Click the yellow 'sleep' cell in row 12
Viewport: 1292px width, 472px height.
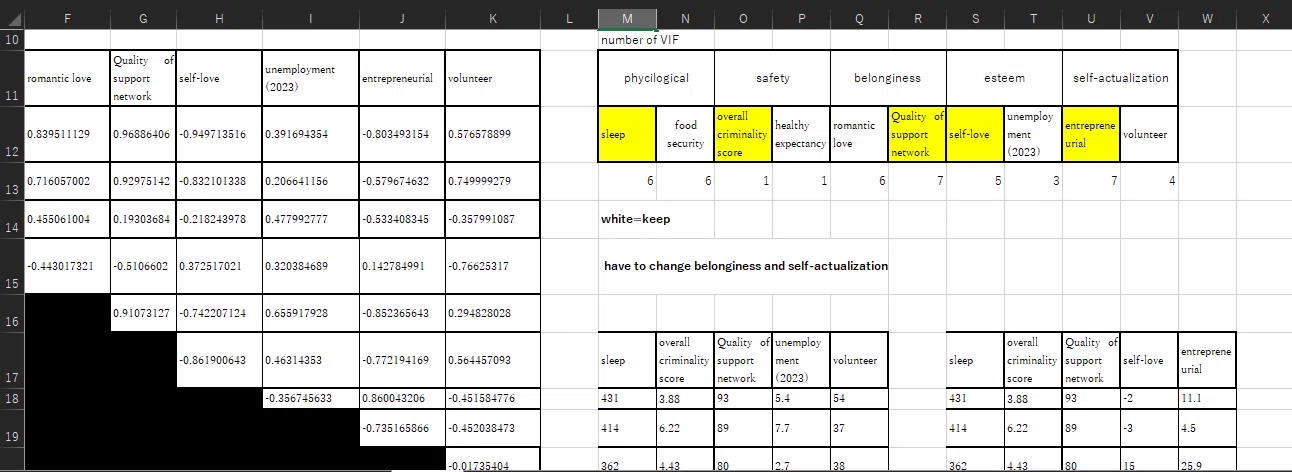coord(628,134)
